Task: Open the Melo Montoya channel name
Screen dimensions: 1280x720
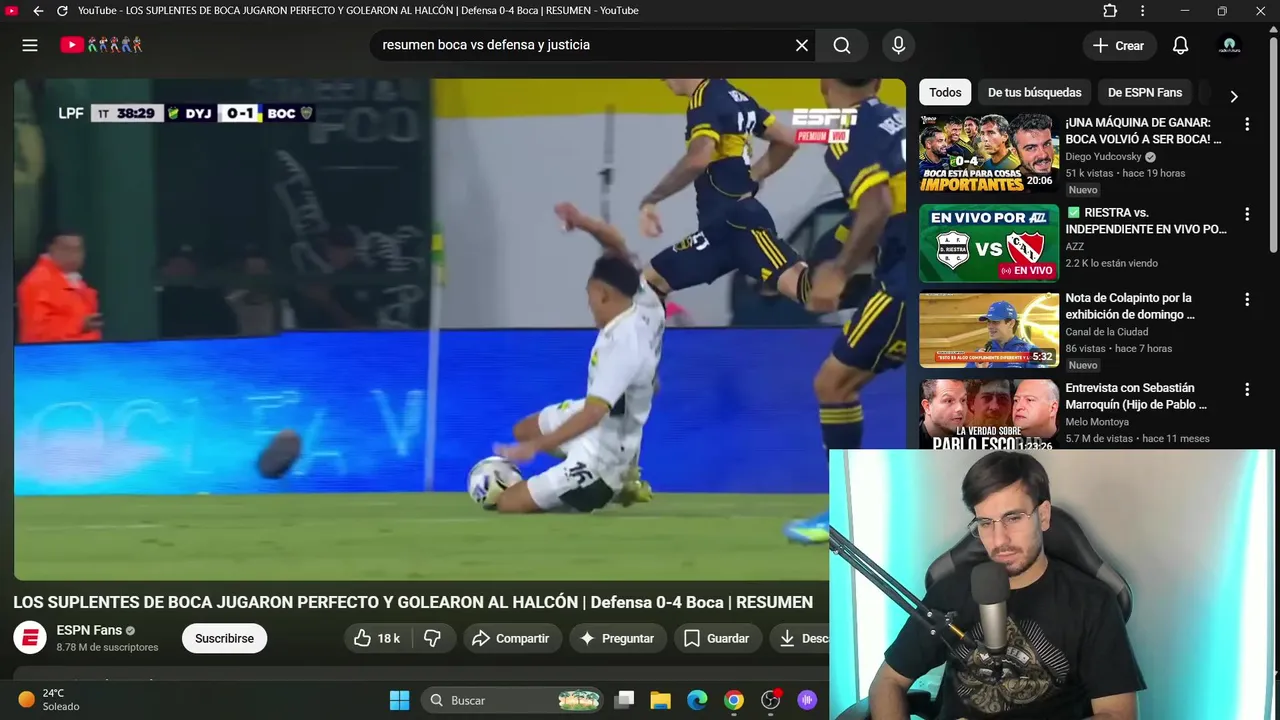Action: click(1098, 422)
